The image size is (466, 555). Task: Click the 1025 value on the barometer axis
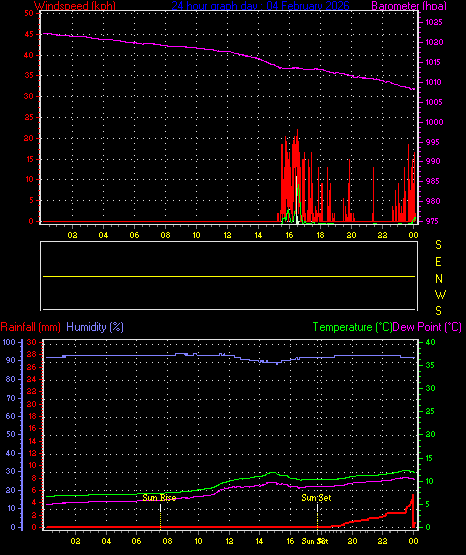click(434, 22)
